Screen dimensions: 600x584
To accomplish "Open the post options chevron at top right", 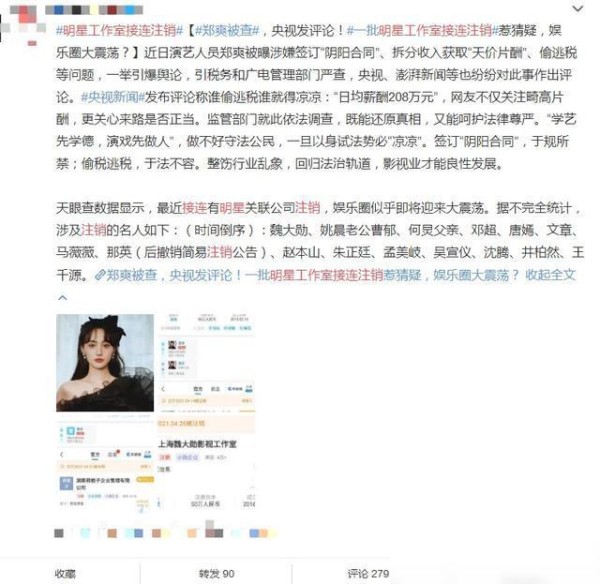I will click(578, 8).
